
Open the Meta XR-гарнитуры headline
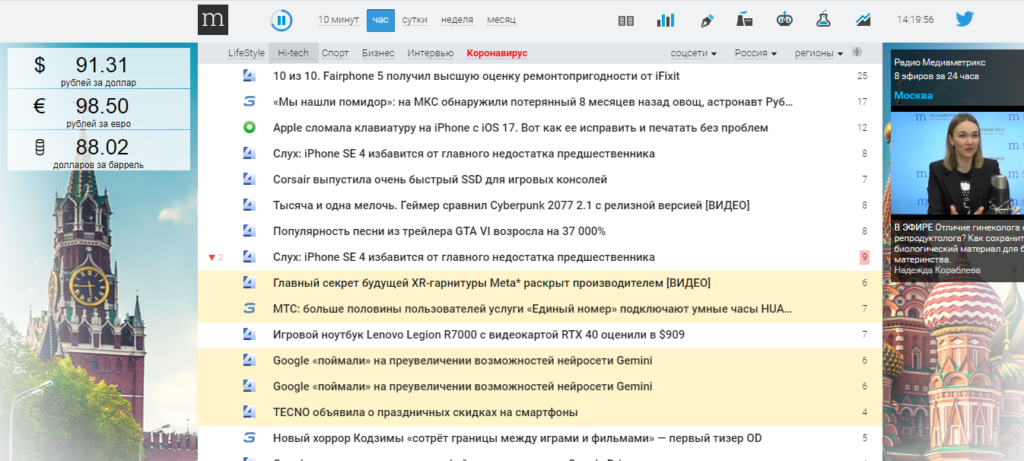point(492,283)
